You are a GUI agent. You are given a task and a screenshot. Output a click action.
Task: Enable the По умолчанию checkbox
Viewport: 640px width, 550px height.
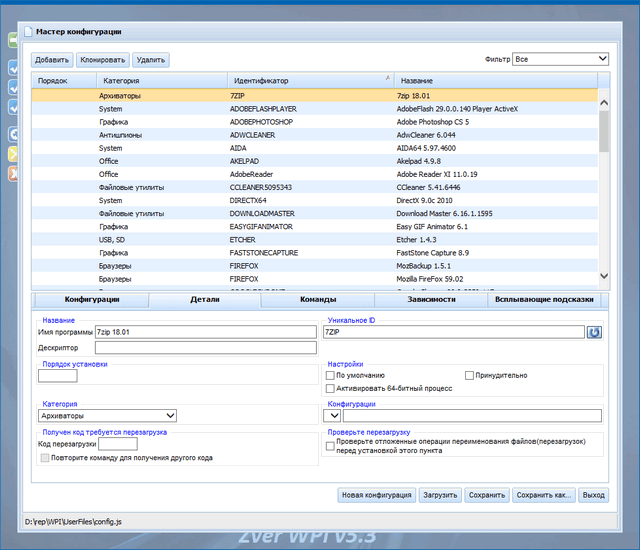pos(331,376)
